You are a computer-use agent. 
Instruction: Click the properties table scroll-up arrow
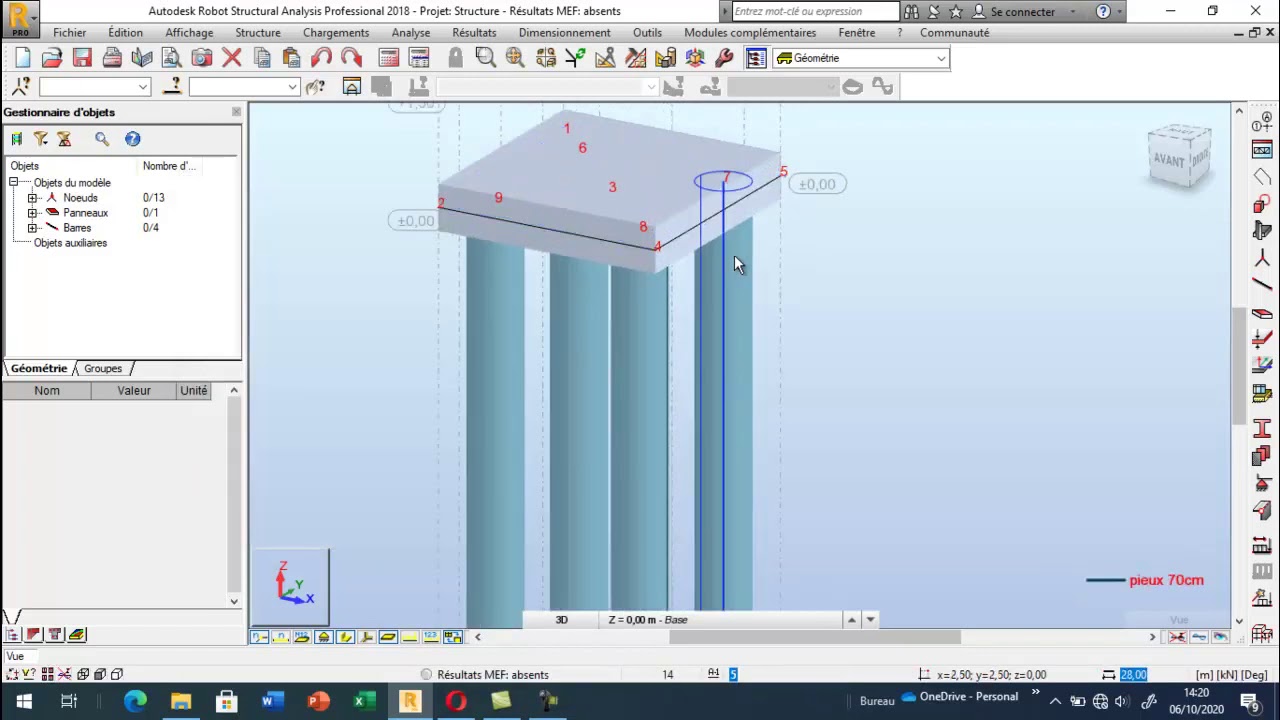click(x=234, y=391)
